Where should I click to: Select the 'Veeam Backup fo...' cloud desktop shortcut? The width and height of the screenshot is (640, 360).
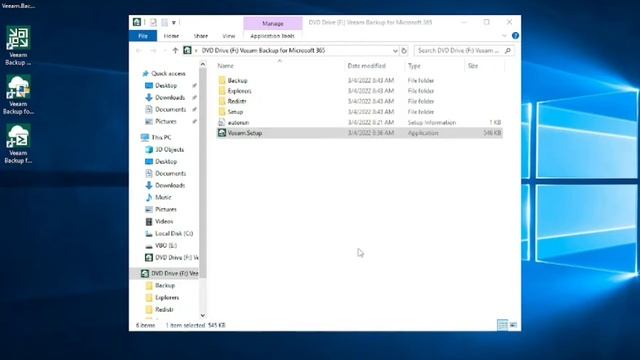[18, 95]
